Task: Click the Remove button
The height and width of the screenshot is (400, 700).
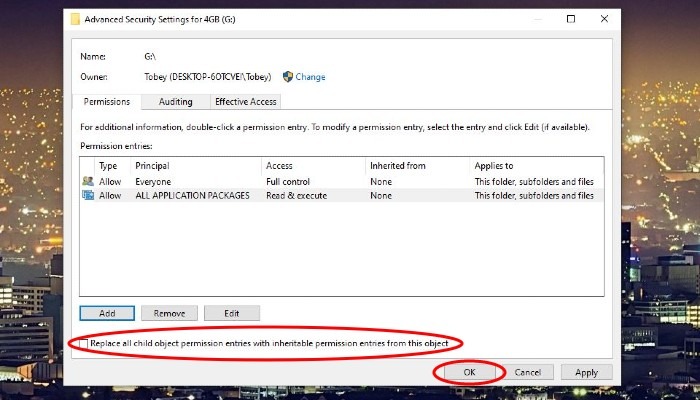Action: (x=169, y=313)
